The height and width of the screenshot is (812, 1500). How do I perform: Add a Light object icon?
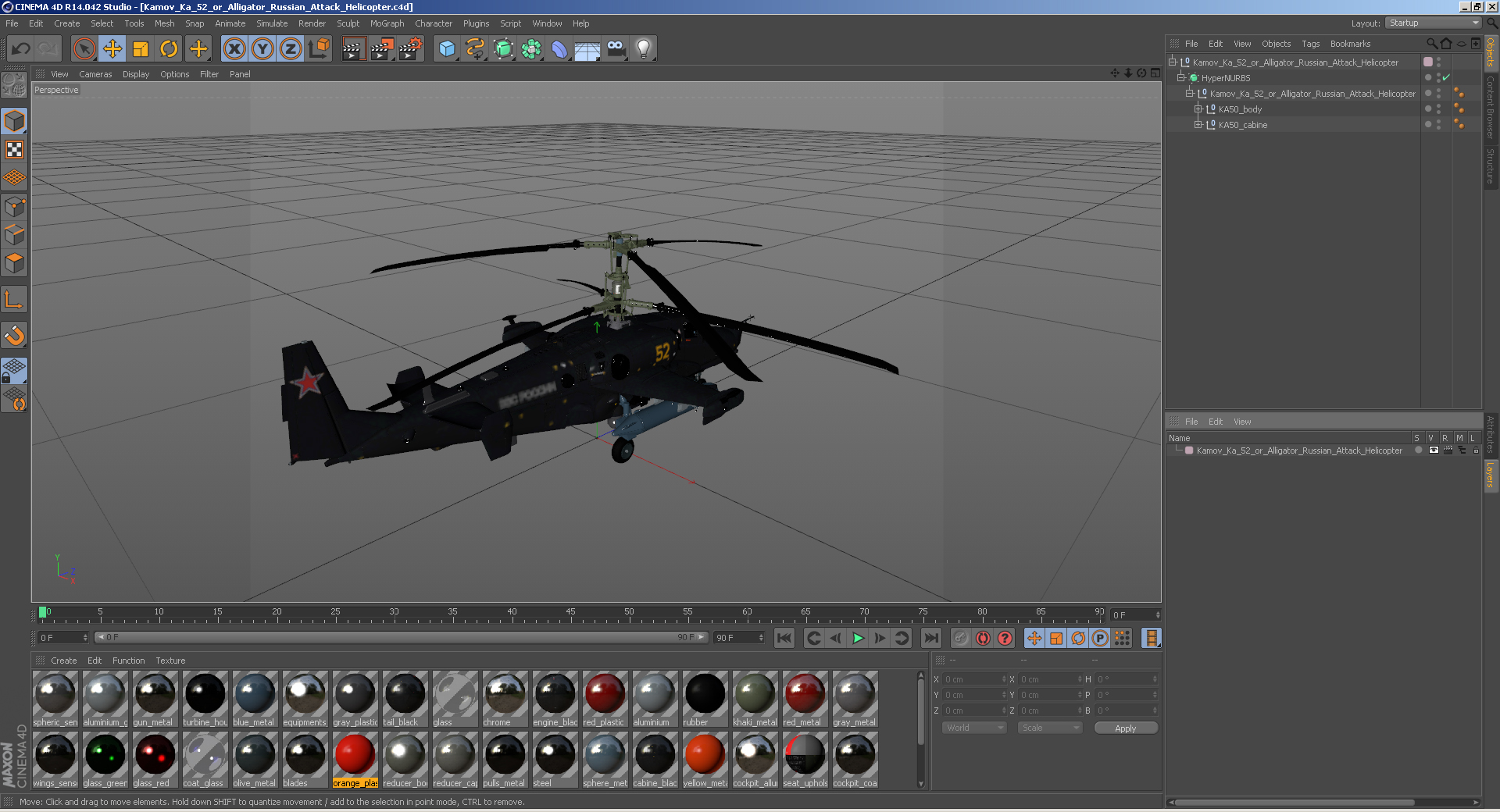644,49
